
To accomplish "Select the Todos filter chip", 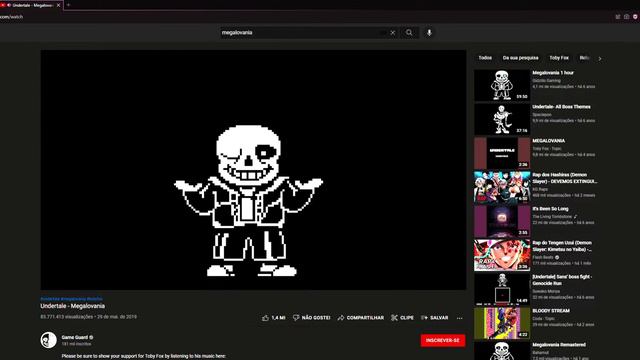I will click(x=485, y=58).
